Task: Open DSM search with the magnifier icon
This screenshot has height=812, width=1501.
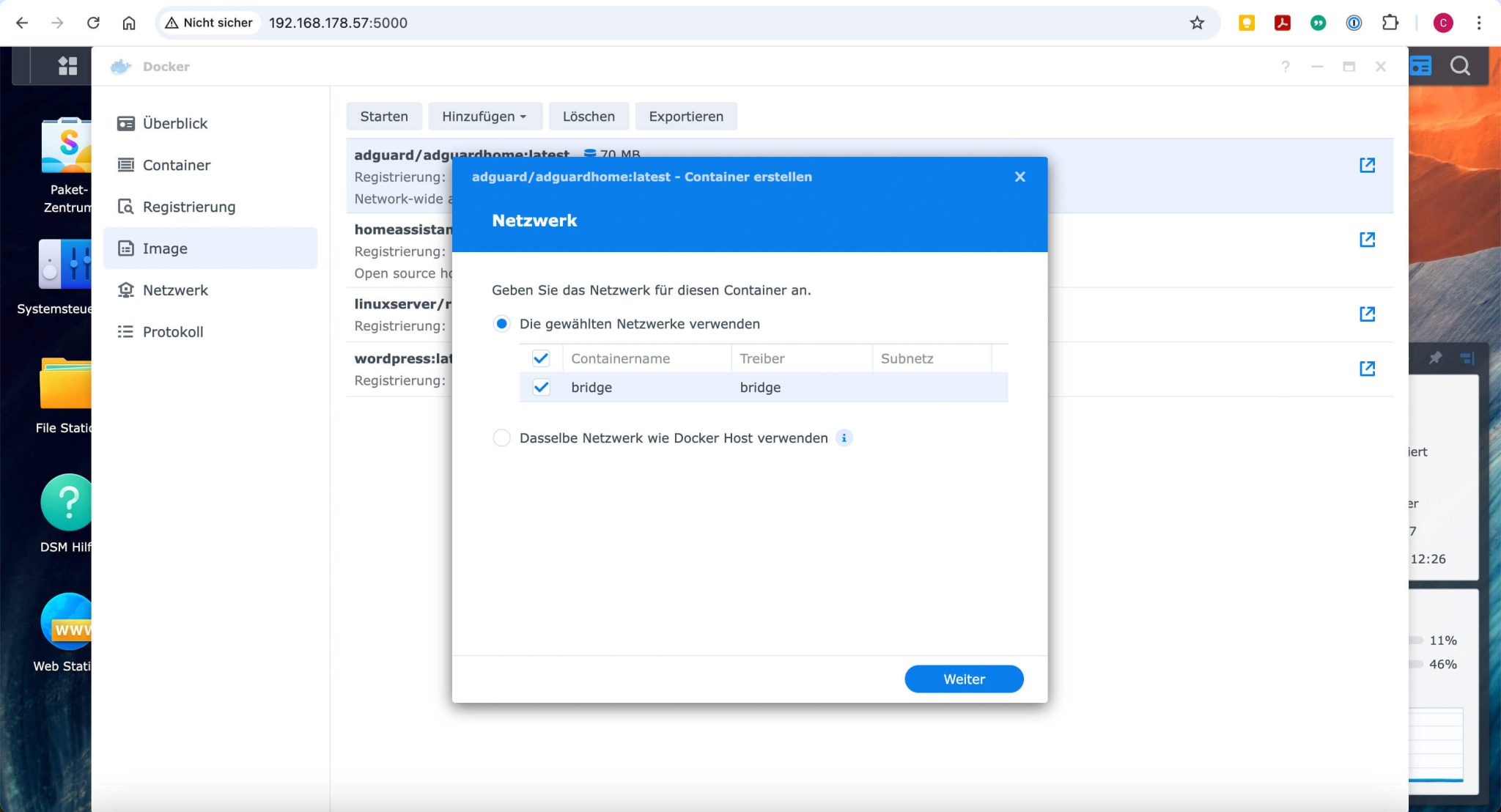Action: (1458, 66)
